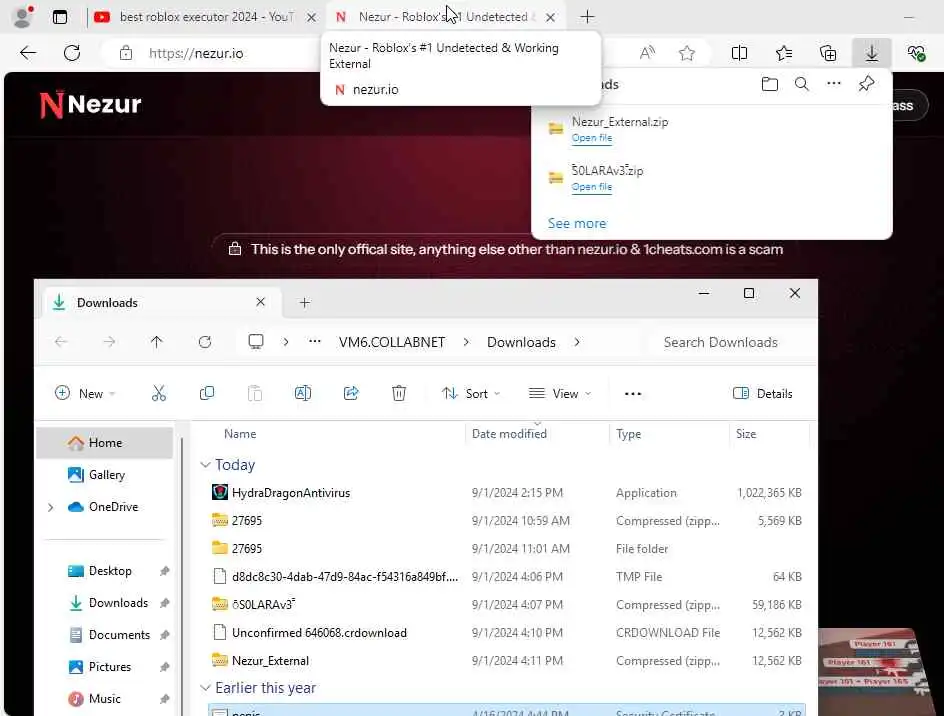Image resolution: width=944 pixels, height=716 pixels.
Task: Open Desktop in navigation pane
Action: point(110,571)
